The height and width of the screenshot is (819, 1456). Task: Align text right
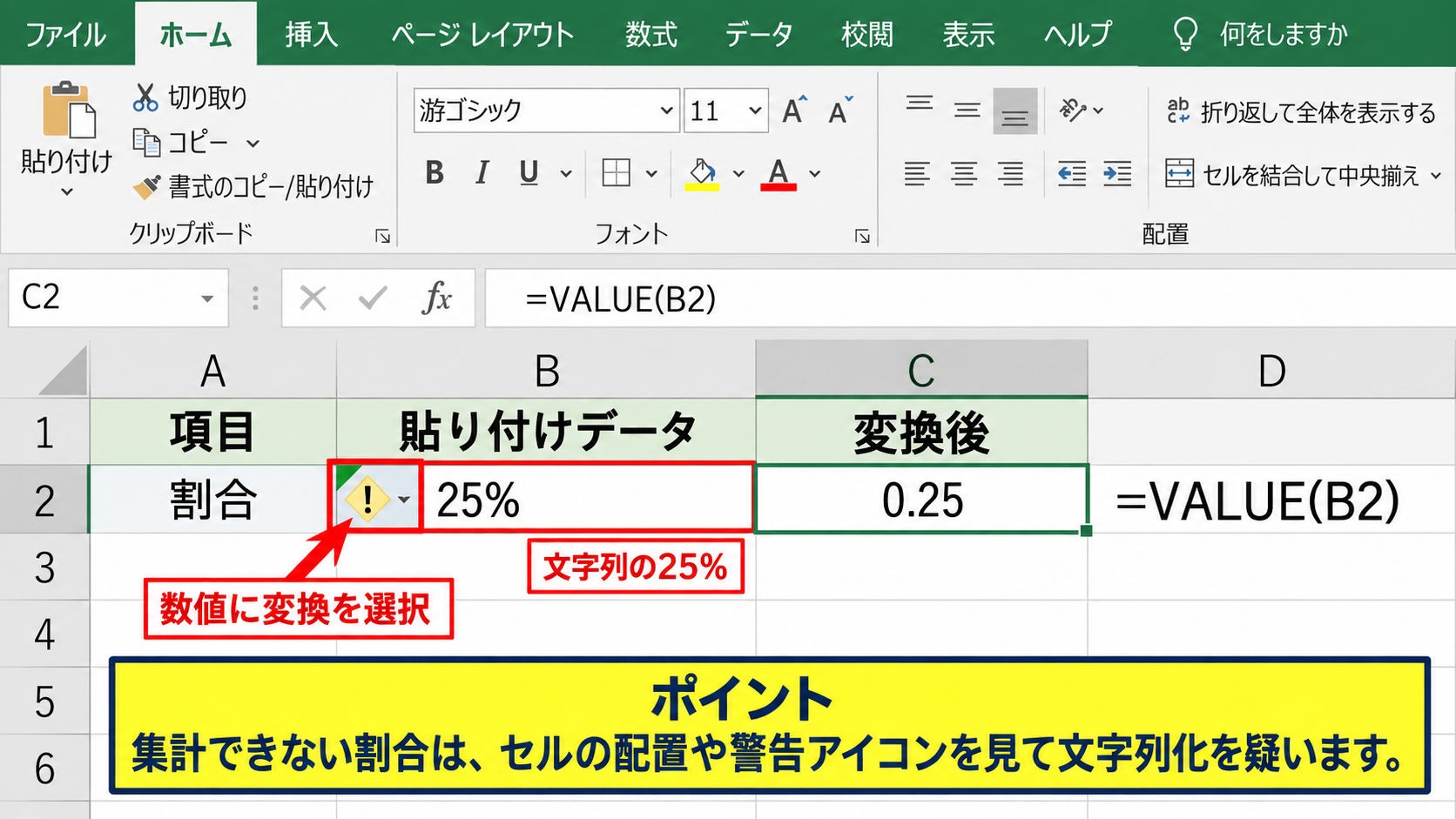[x=1011, y=174]
